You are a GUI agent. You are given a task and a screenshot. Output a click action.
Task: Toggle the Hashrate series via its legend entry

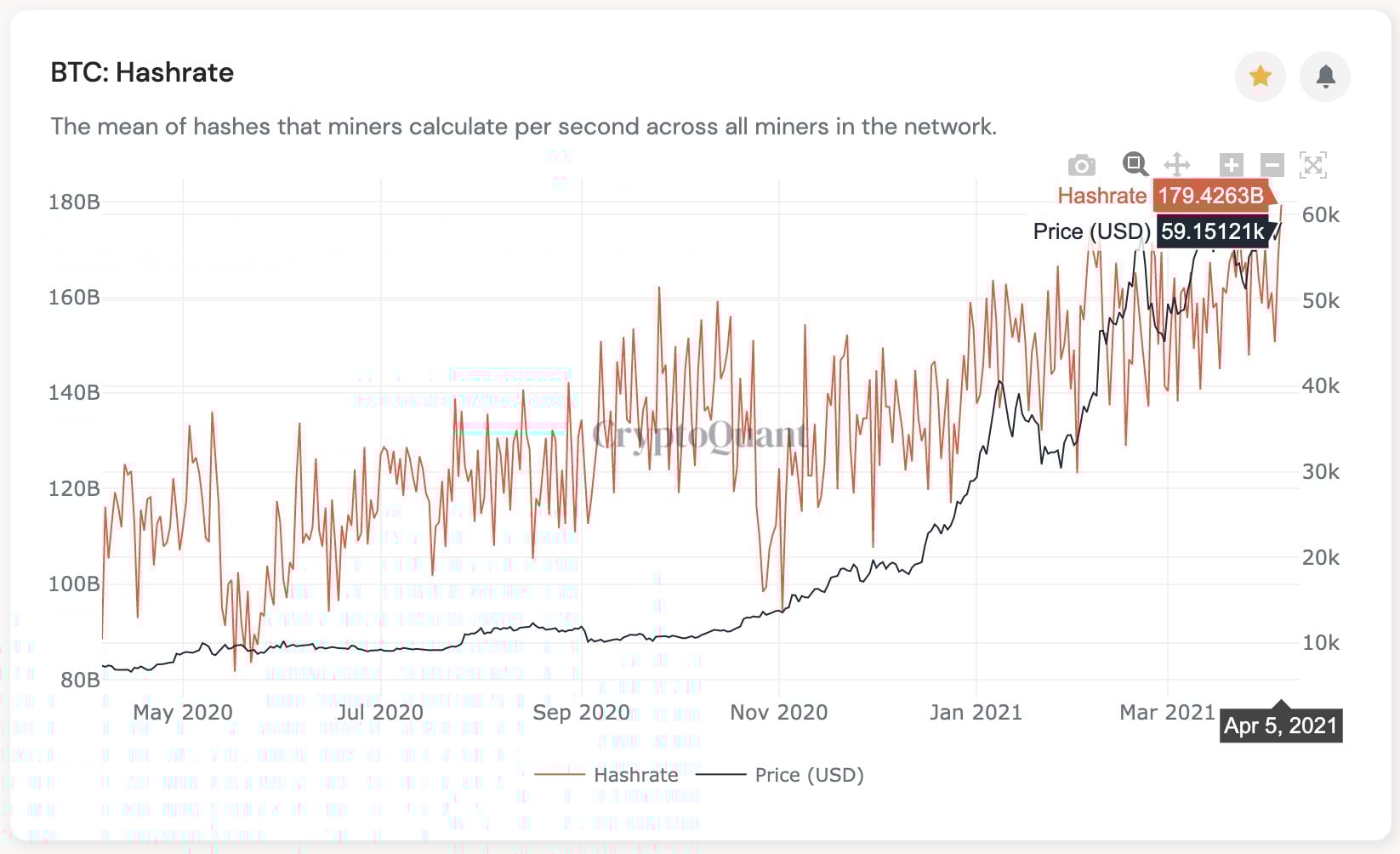coord(635,775)
